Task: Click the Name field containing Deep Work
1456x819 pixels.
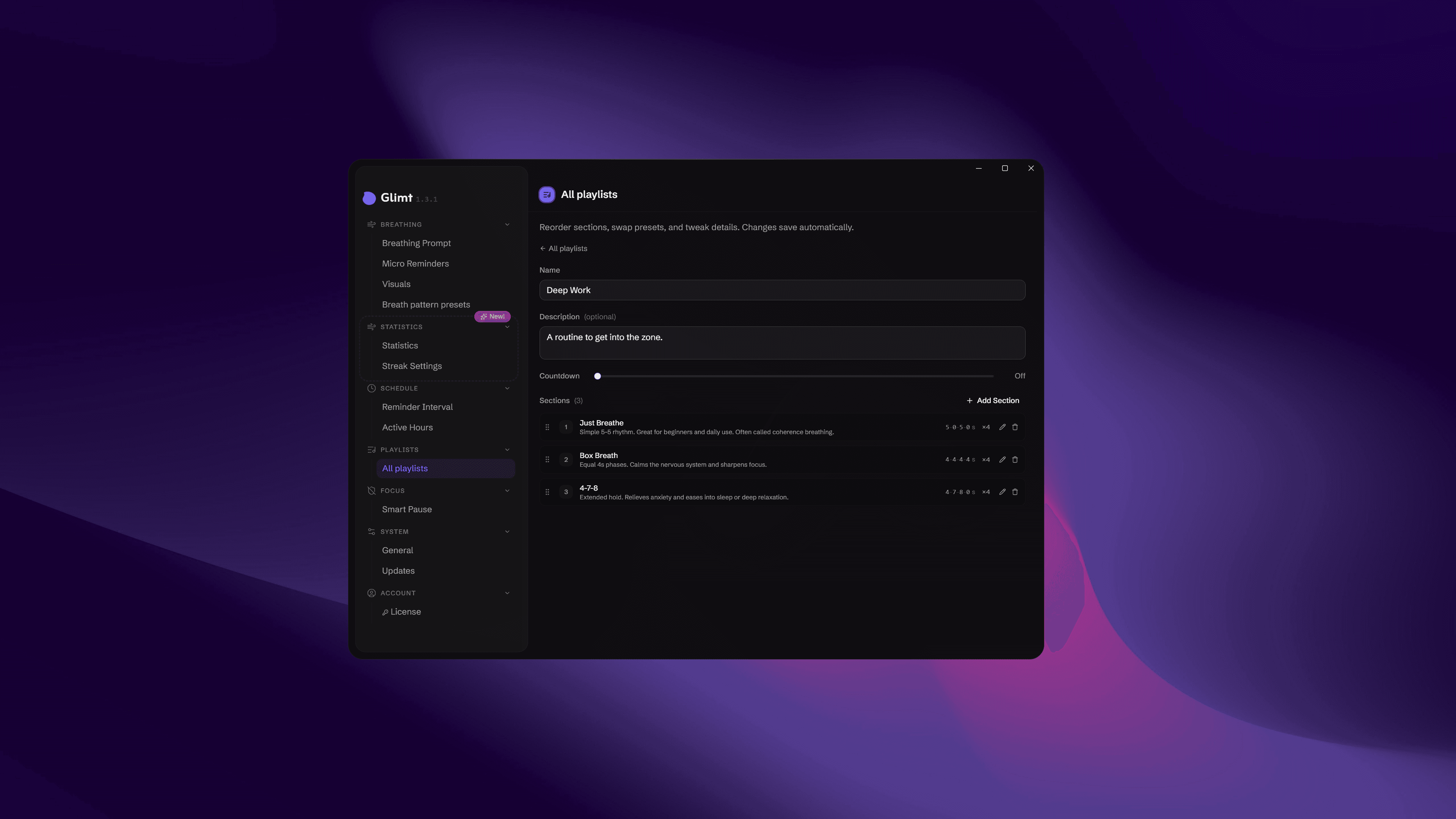Action: click(x=782, y=290)
